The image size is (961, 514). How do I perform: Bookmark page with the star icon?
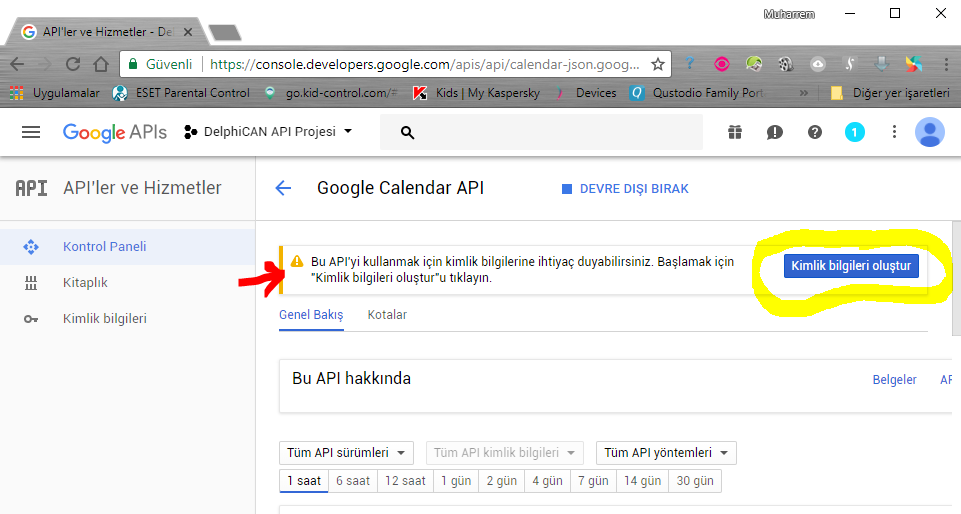coord(658,64)
